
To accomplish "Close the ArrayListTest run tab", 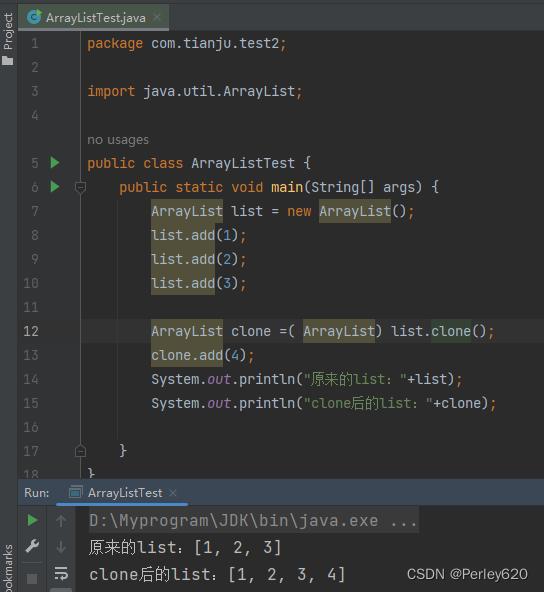I will point(173,493).
